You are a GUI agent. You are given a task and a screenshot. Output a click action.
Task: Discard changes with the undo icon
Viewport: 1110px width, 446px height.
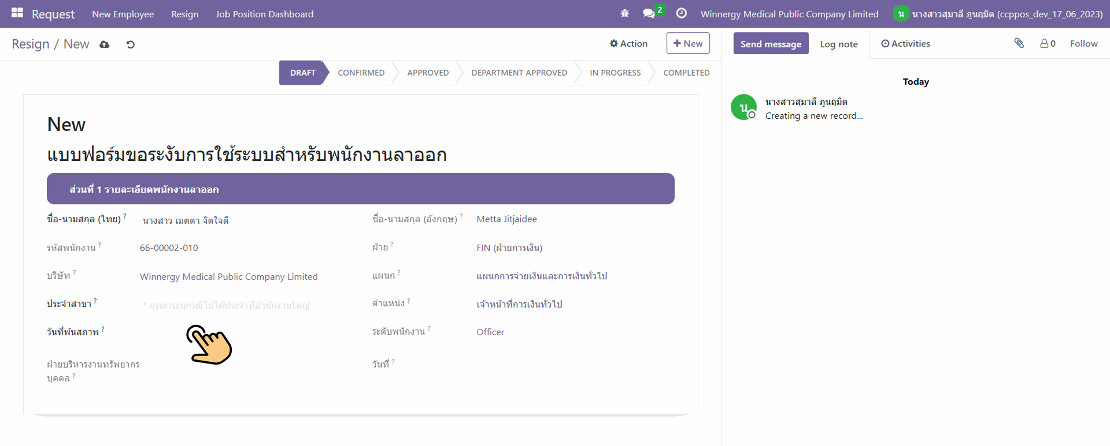130,44
